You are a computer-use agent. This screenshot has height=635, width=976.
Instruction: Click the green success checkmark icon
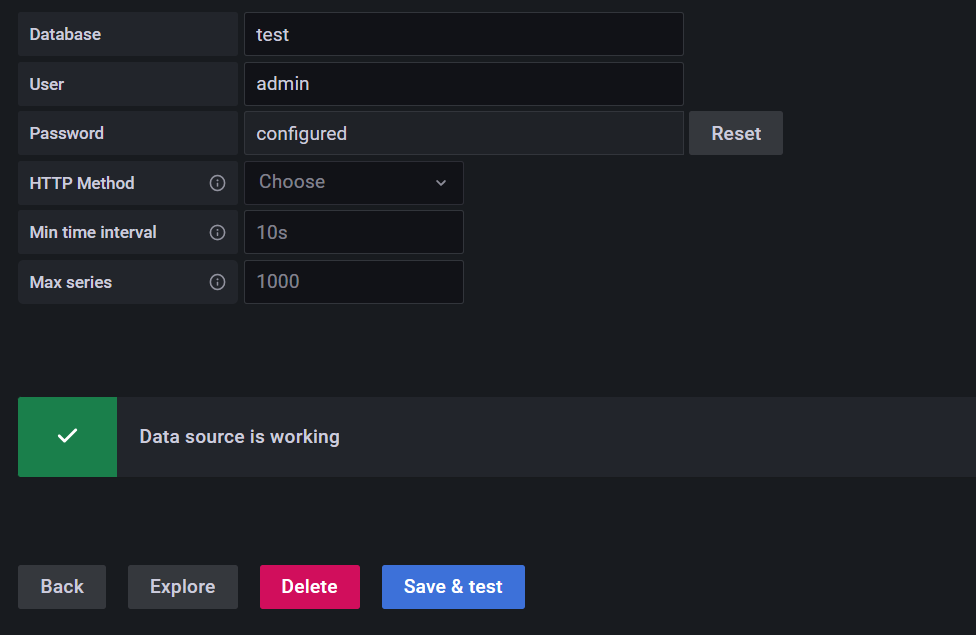pyautogui.click(x=67, y=436)
